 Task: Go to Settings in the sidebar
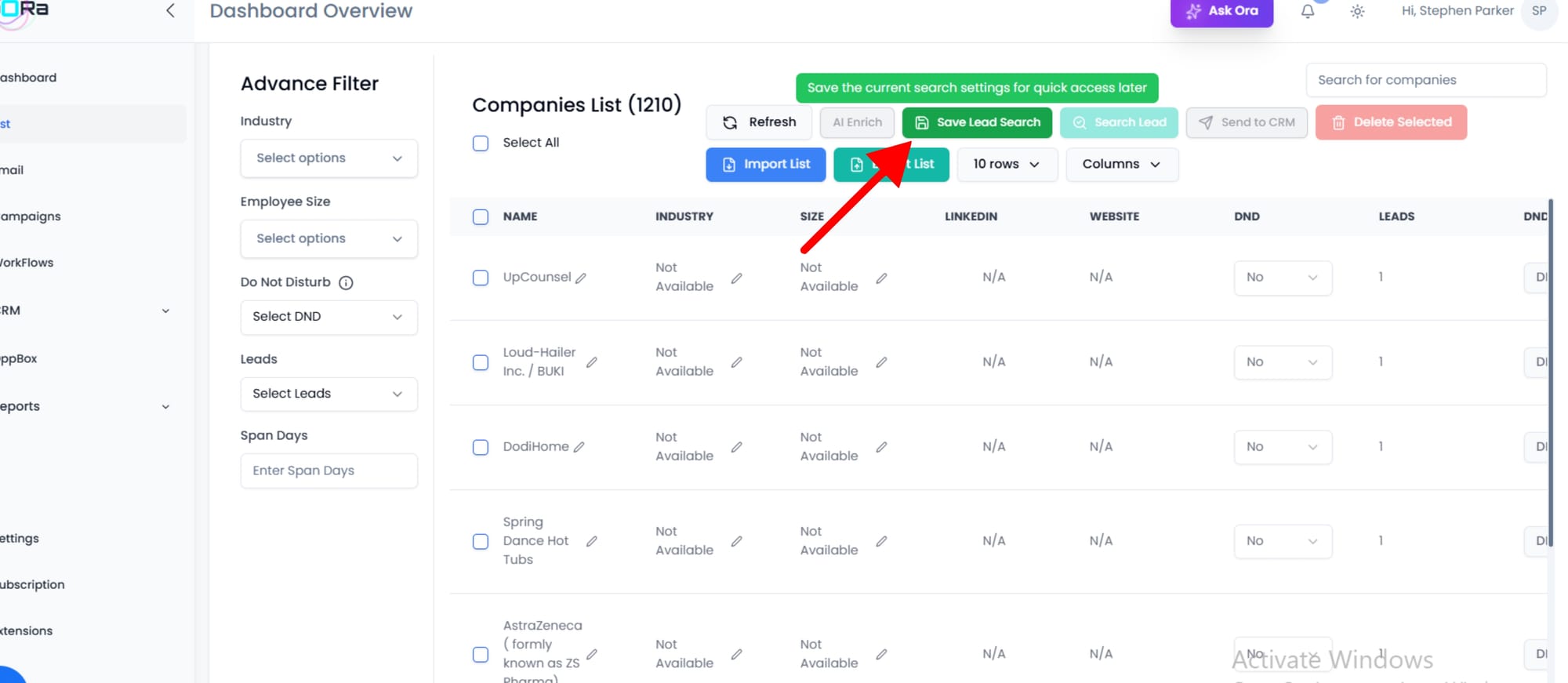tap(20, 539)
